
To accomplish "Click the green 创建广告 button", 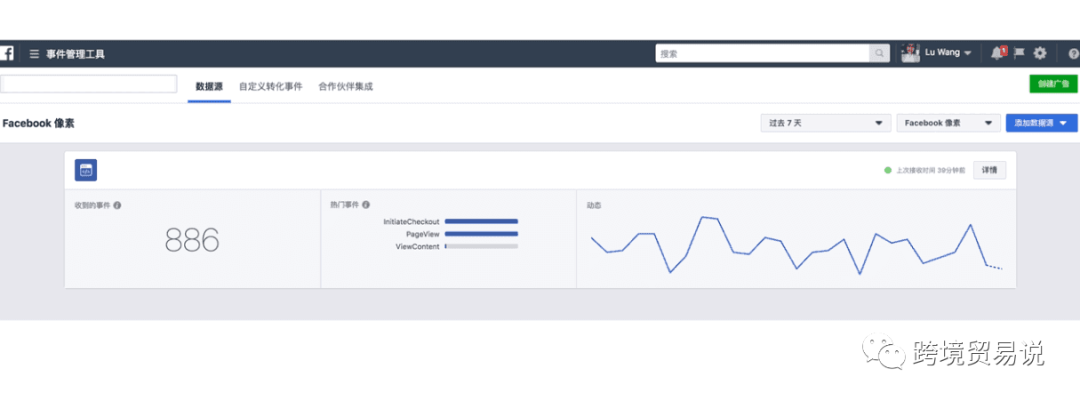I will [1053, 84].
